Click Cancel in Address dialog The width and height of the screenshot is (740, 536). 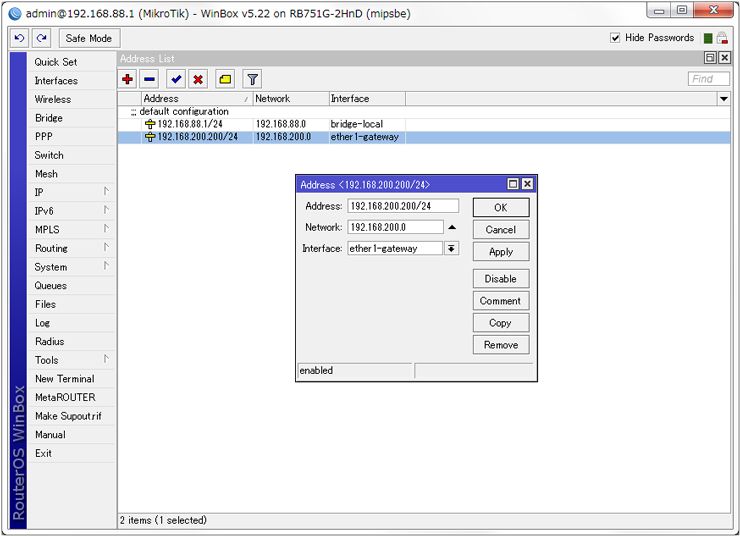[x=501, y=230]
